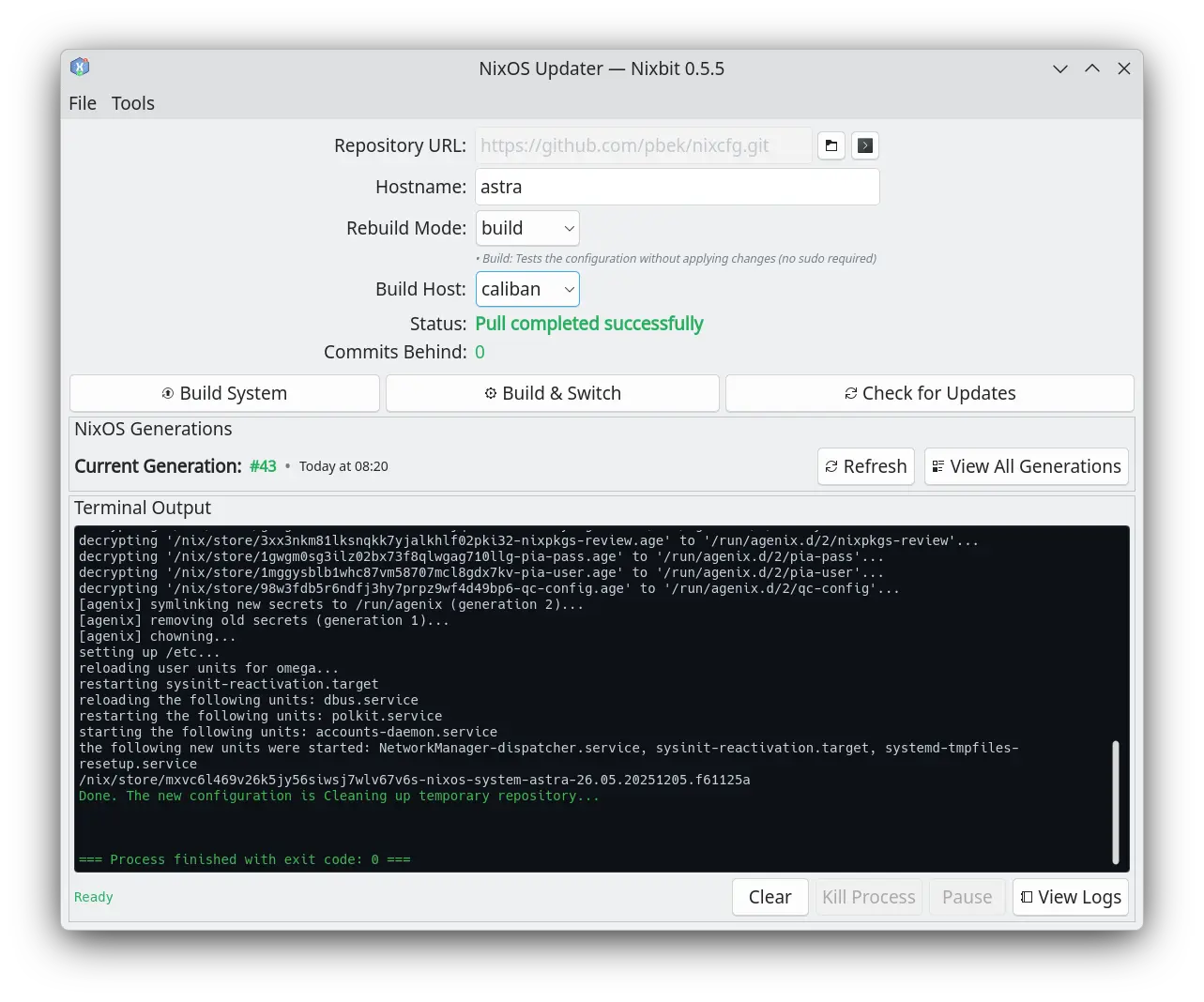Click the Nixbit app icon in title bar
Viewport: 1204px width, 1002px height.
[x=80, y=67]
